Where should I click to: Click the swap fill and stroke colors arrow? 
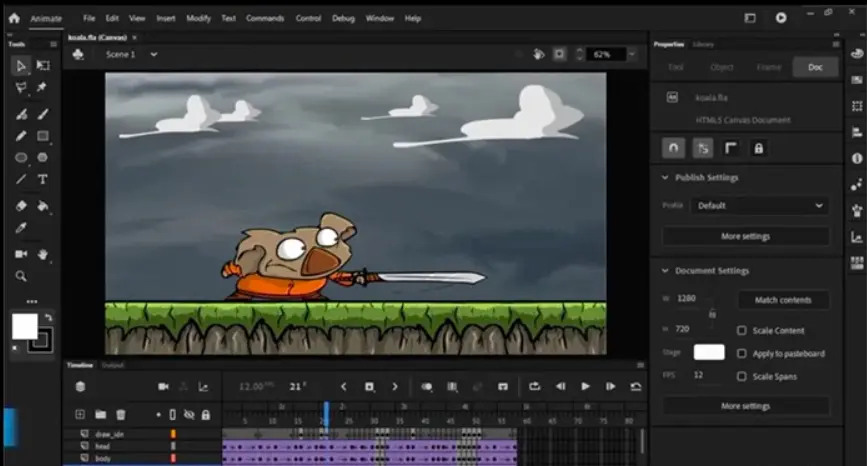tap(49, 317)
